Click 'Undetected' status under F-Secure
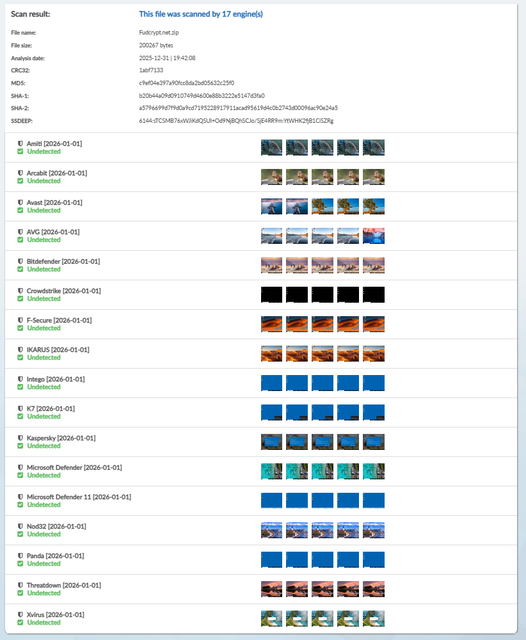This screenshot has width=526, height=640. [x=44, y=328]
